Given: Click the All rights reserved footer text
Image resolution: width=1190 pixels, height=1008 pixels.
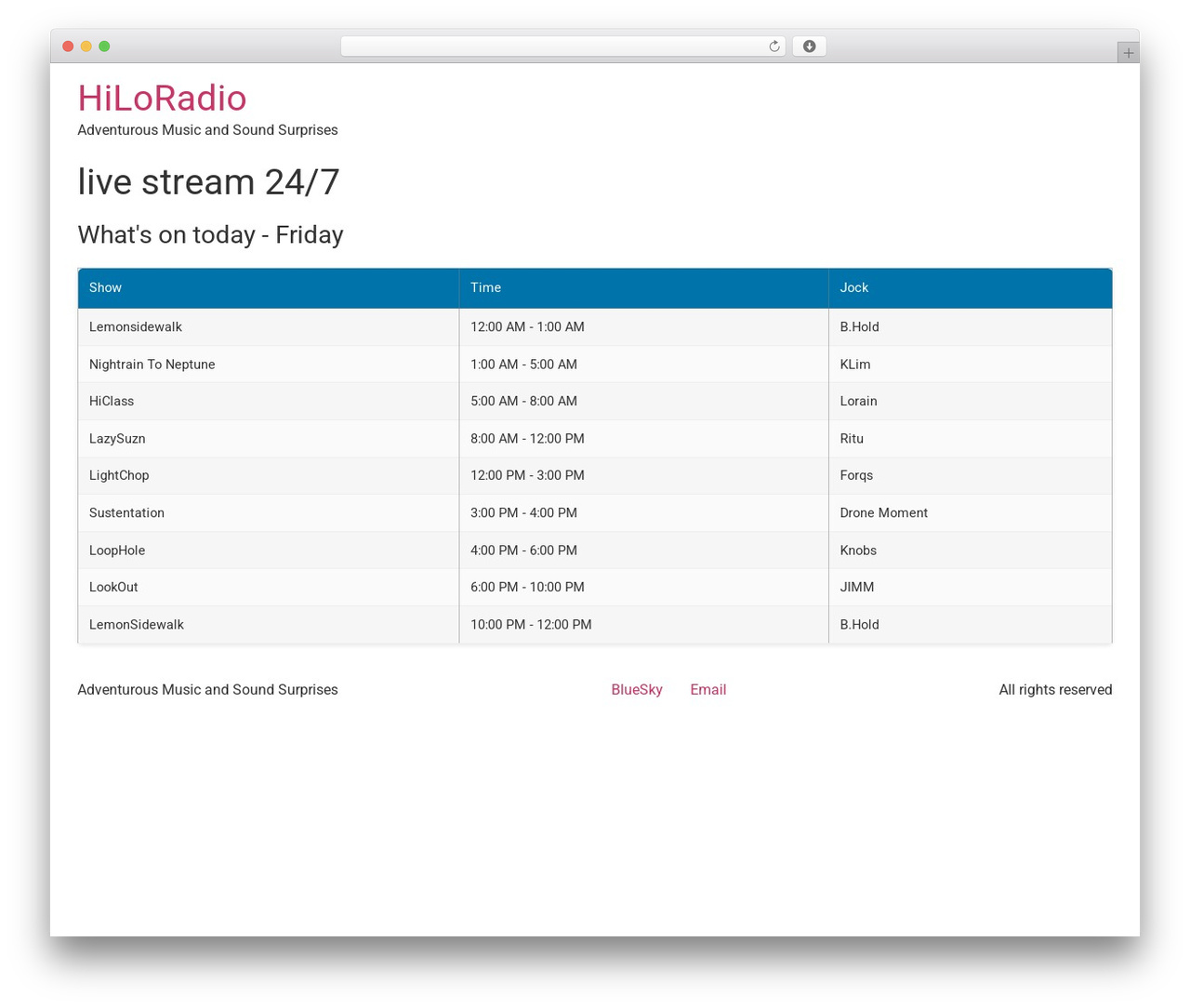Looking at the screenshot, I should [1055, 690].
